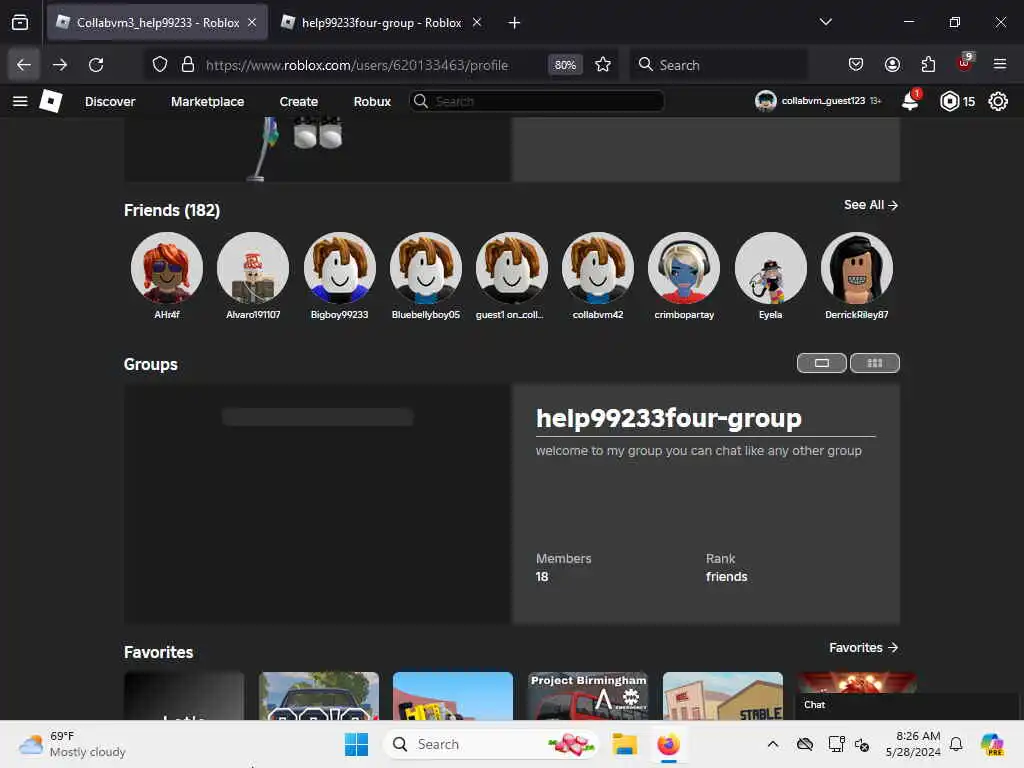Open the Roblox settings gear
1024x768 pixels.
(x=998, y=101)
